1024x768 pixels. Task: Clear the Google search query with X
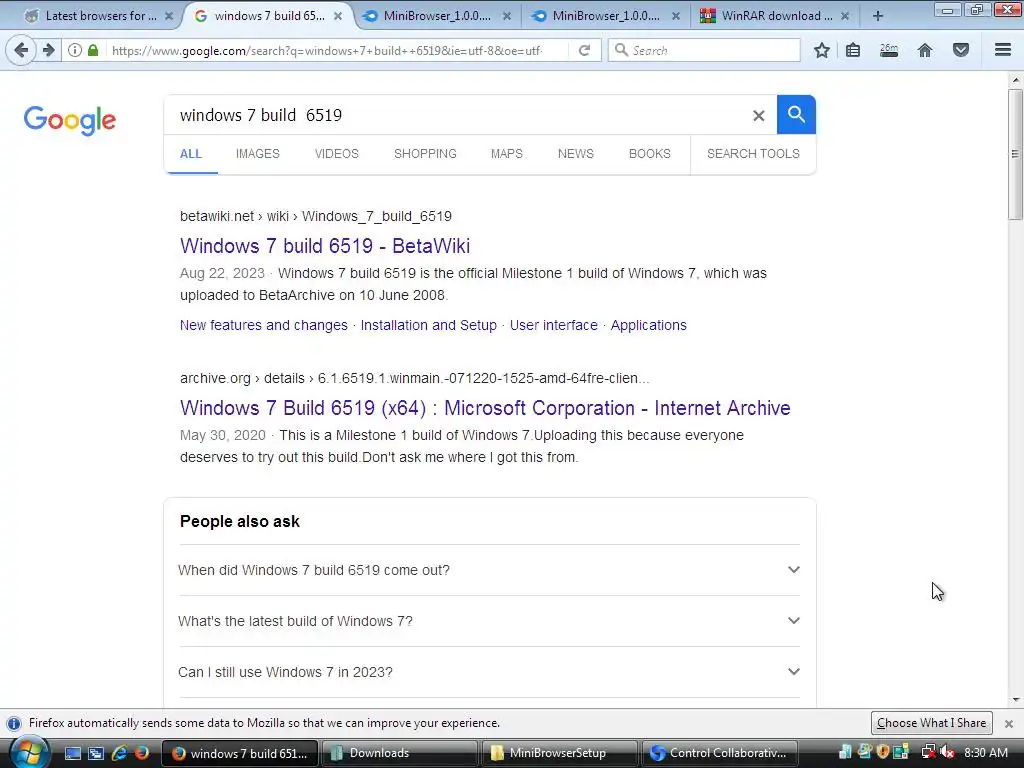click(758, 116)
